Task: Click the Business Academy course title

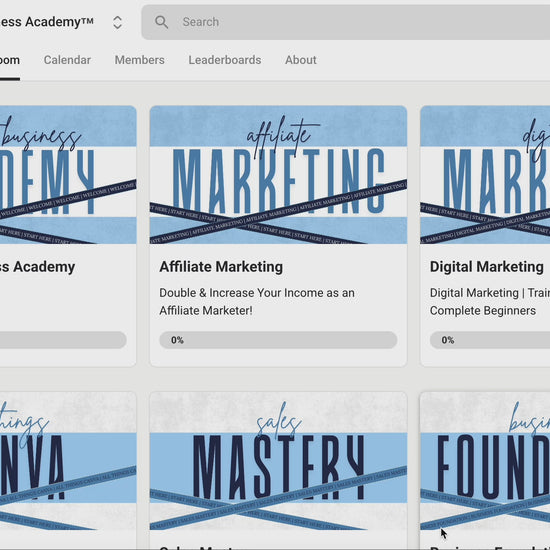Action: coord(38,267)
